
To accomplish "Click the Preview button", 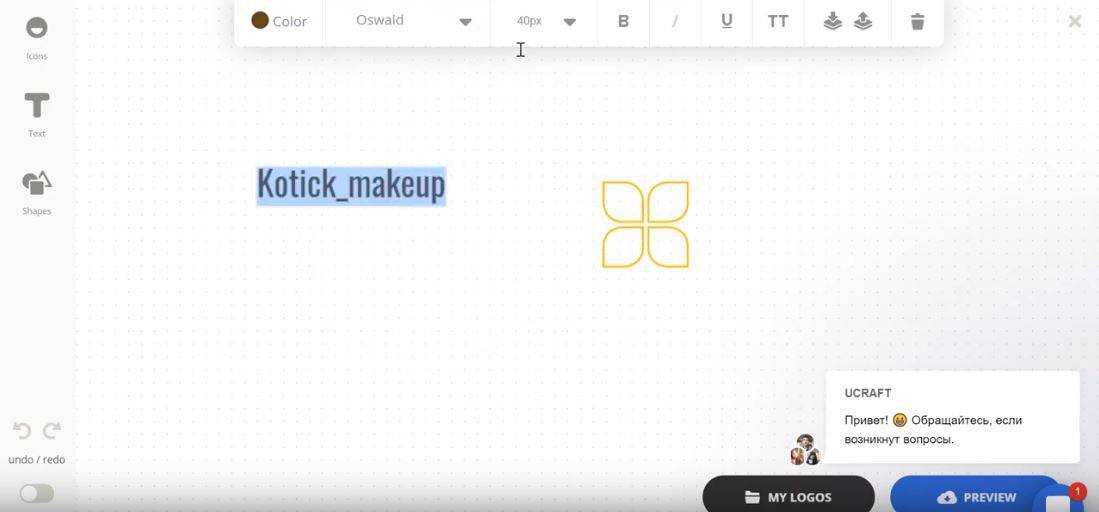I will pos(975,496).
